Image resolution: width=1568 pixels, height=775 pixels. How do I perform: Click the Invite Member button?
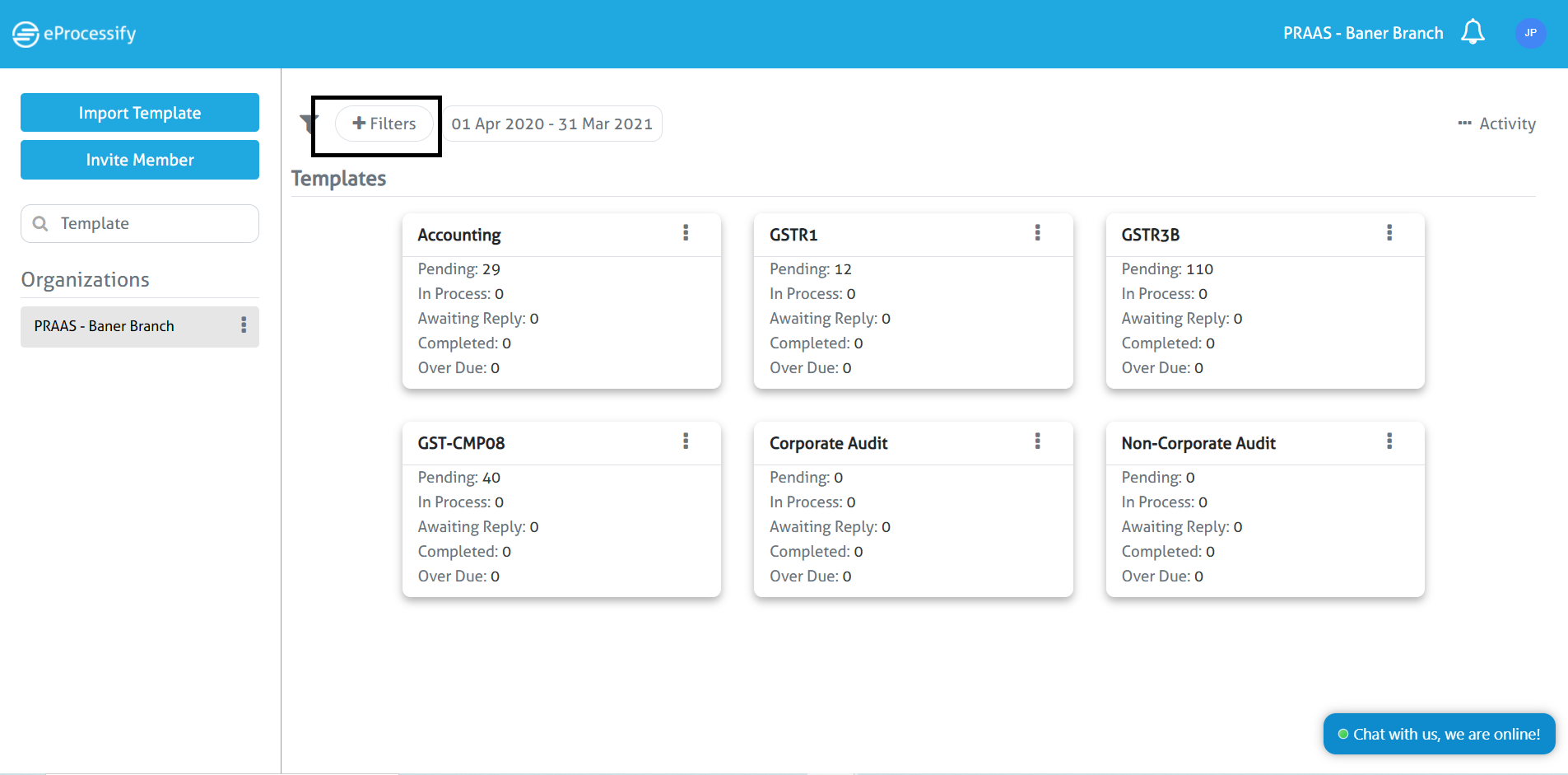click(140, 160)
